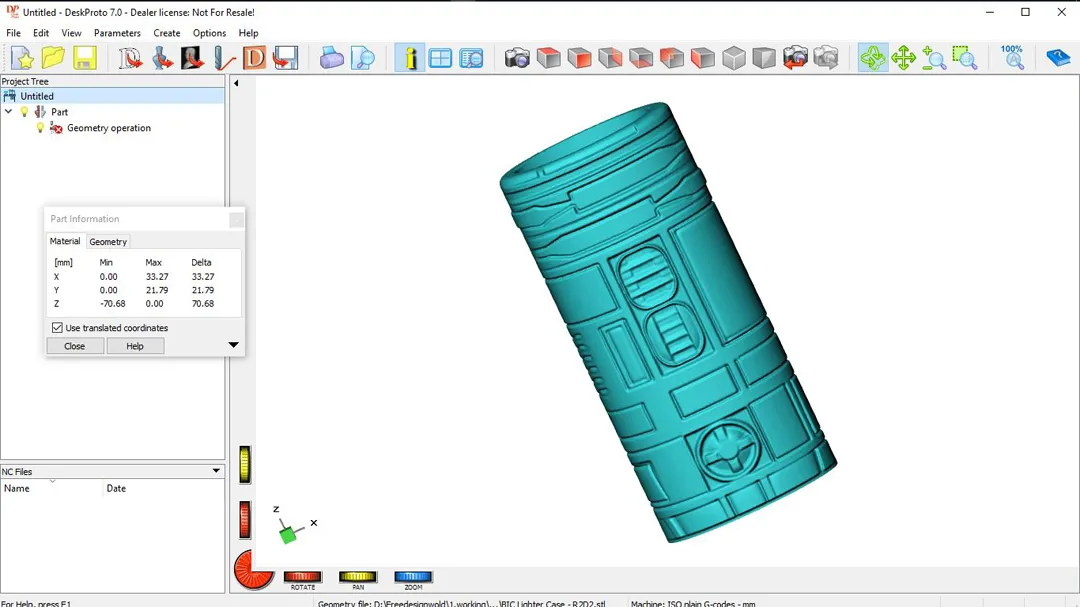The height and width of the screenshot is (607, 1080).
Task: Switch to the Material tab
Action: click(65, 241)
